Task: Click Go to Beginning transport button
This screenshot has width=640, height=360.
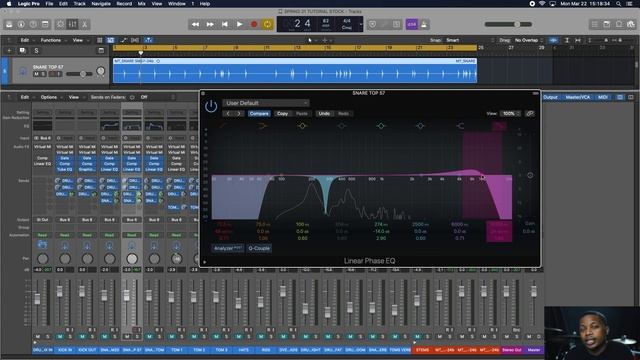Action: coord(224,24)
